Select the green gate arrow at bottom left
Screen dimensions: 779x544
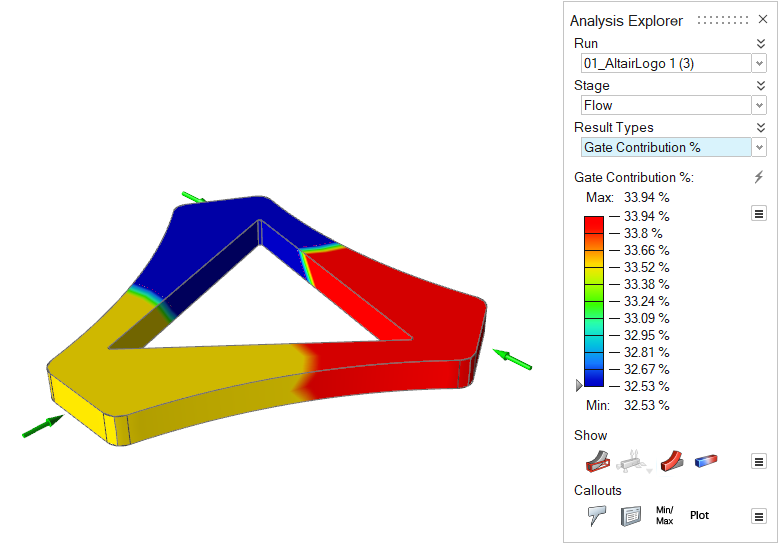click(43, 426)
